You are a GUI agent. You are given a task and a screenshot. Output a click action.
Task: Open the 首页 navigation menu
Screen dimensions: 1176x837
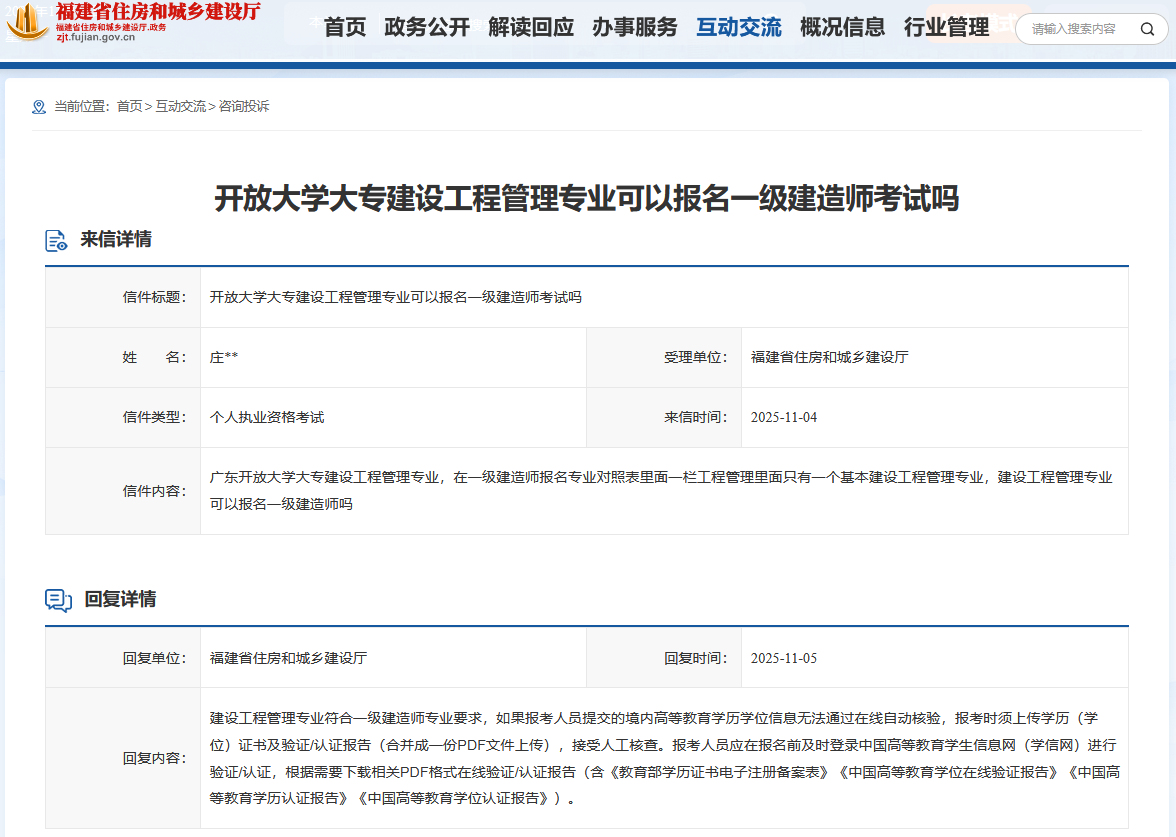[x=345, y=28]
